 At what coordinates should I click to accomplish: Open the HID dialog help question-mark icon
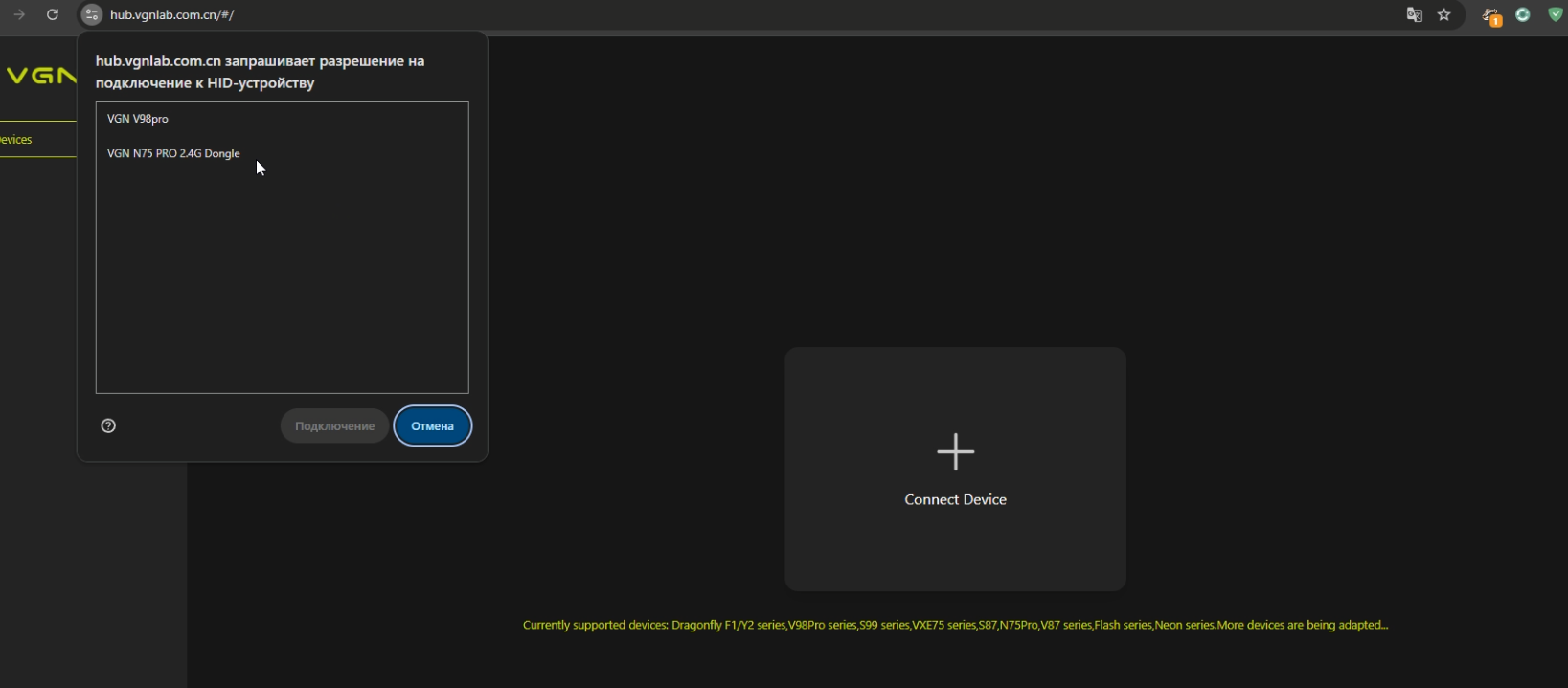(x=108, y=426)
